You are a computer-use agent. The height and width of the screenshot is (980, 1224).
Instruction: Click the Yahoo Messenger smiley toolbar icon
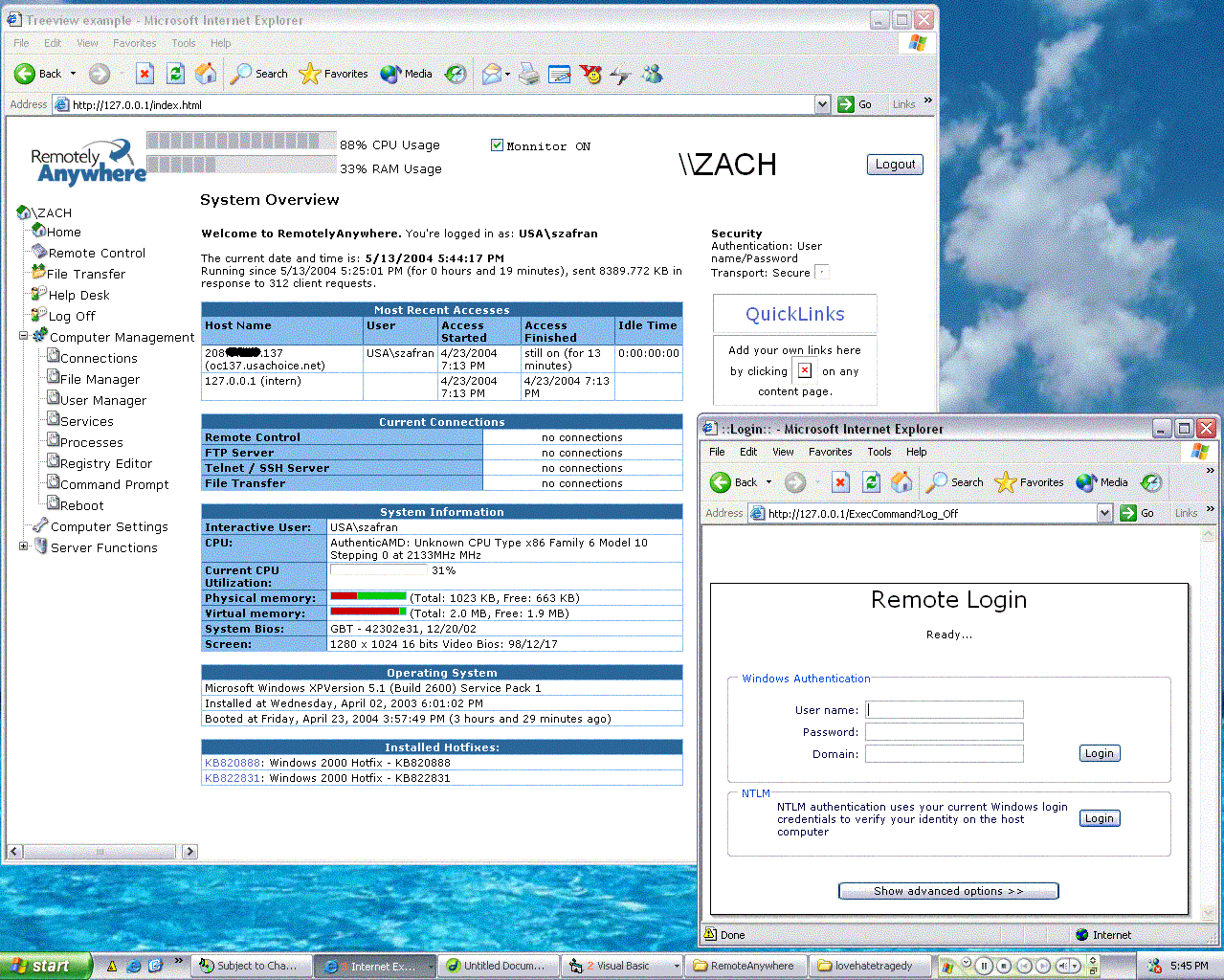pyautogui.click(x=590, y=75)
